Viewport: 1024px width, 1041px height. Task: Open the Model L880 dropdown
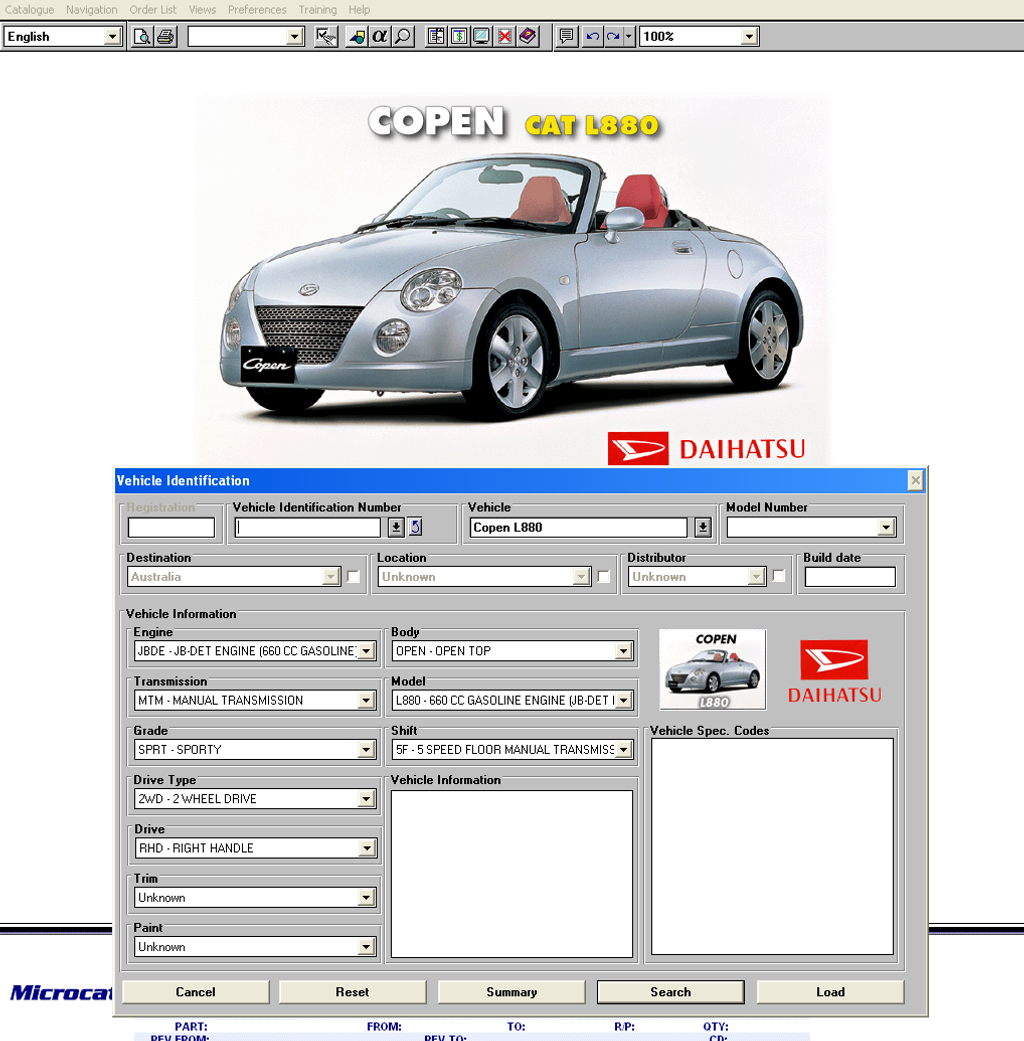pyautogui.click(x=623, y=700)
